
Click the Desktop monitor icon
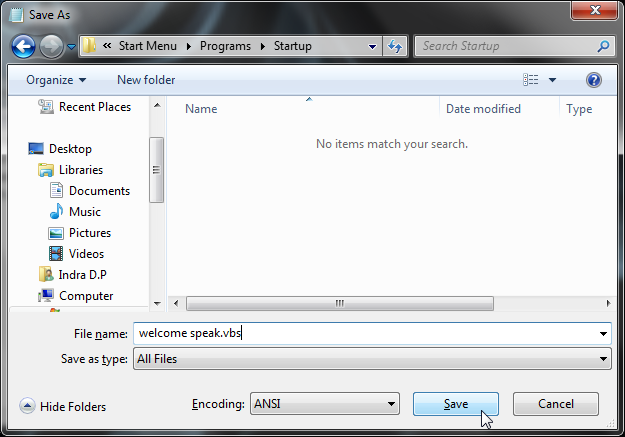pyautogui.click(x=36, y=149)
